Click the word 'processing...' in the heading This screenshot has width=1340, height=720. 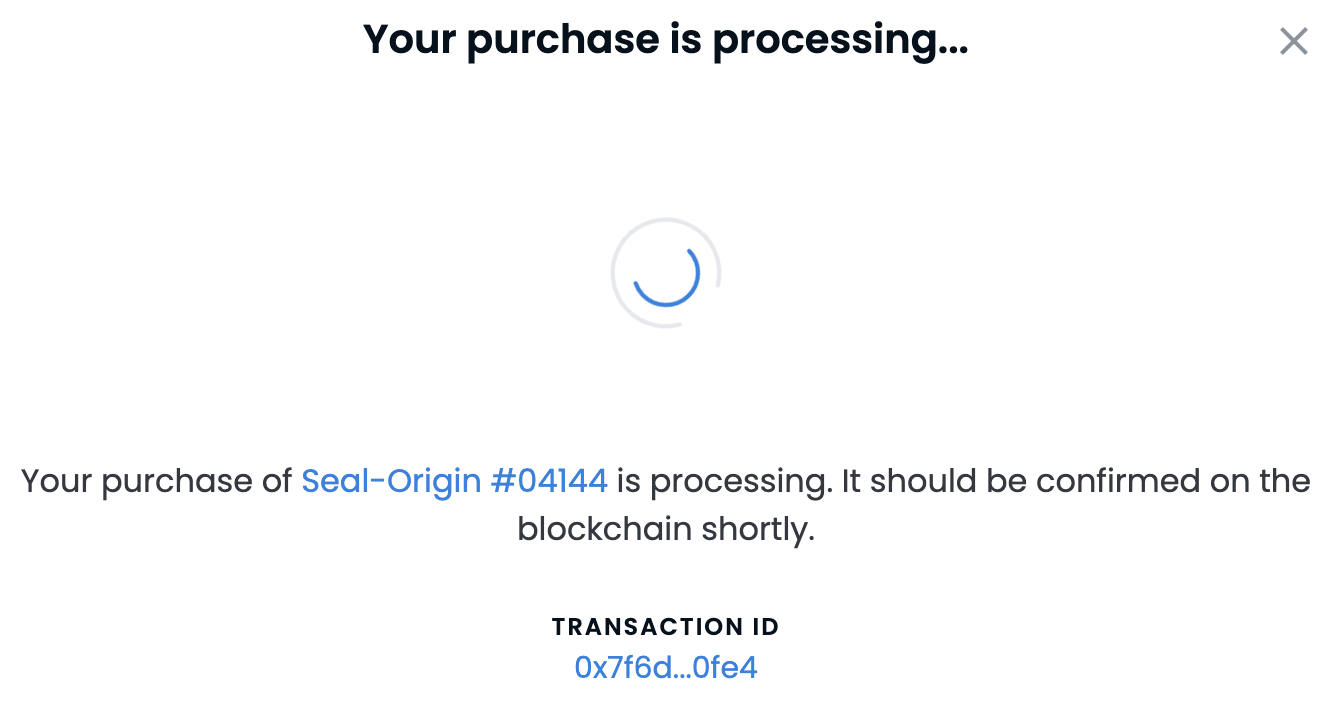tap(840, 39)
